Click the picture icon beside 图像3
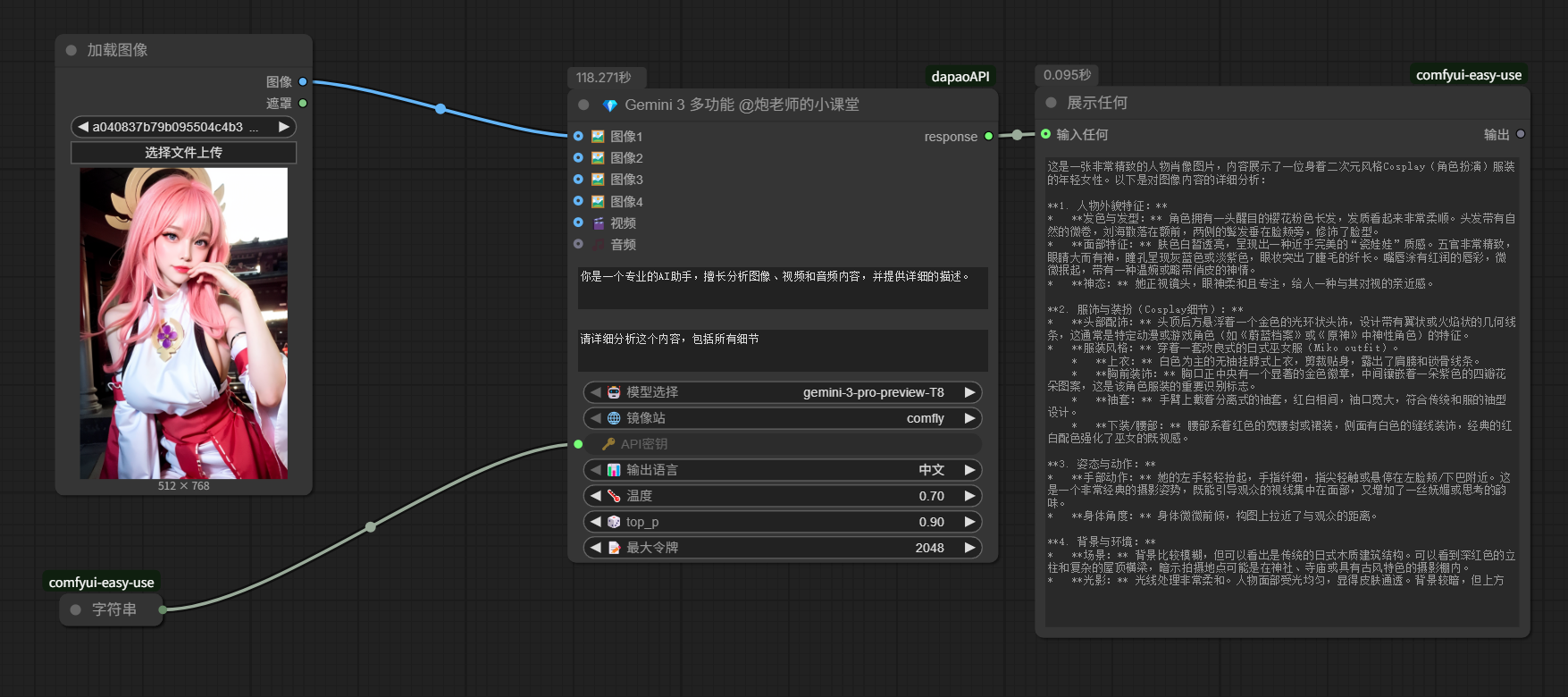Viewport: 1568px width, 697px height. (x=598, y=180)
